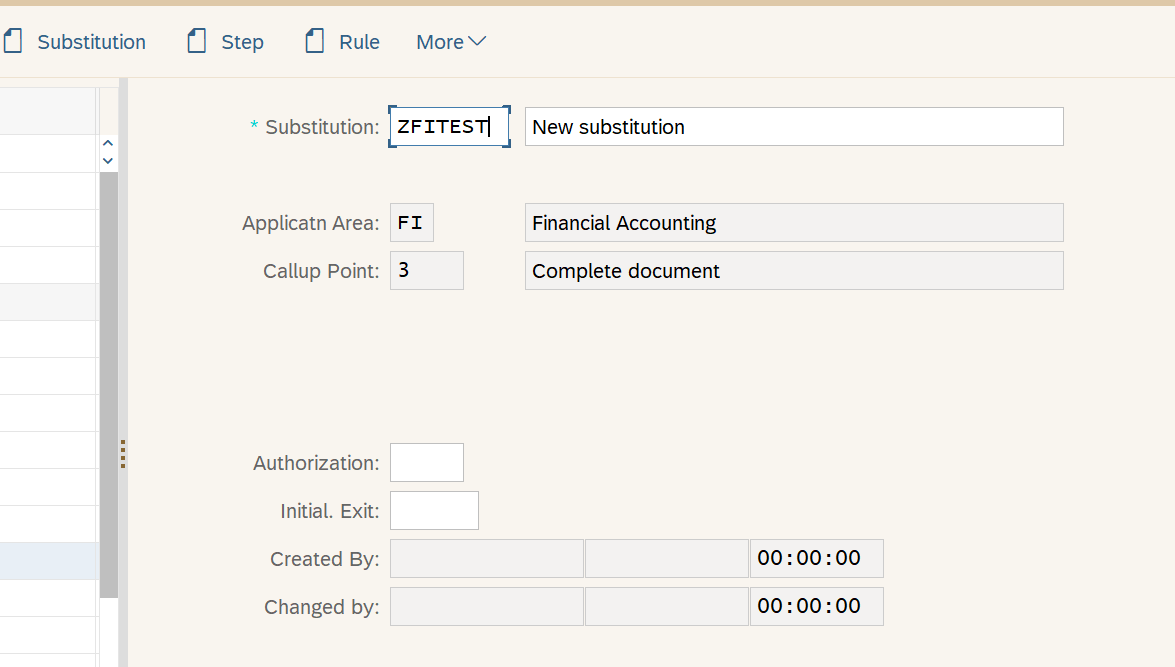The height and width of the screenshot is (667, 1175).
Task: Click the Substitution code field showing ZFITEST
Action: pyautogui.click(x=448, y=126)
